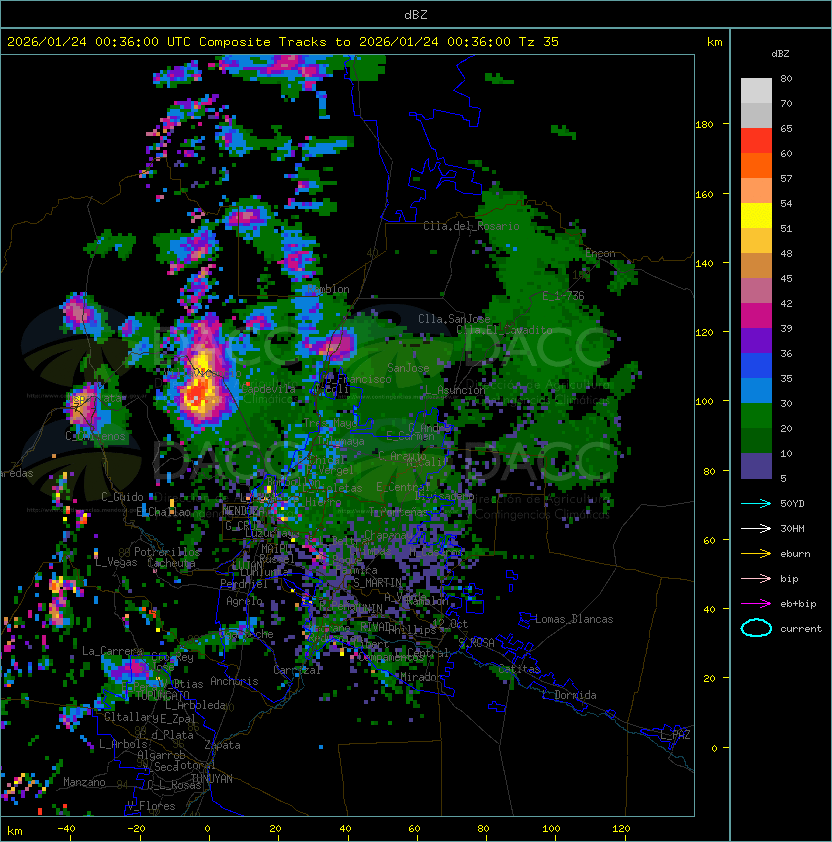Click the 'Anchoris' place label
Screen dimensions: 832x842
[234, 681]
